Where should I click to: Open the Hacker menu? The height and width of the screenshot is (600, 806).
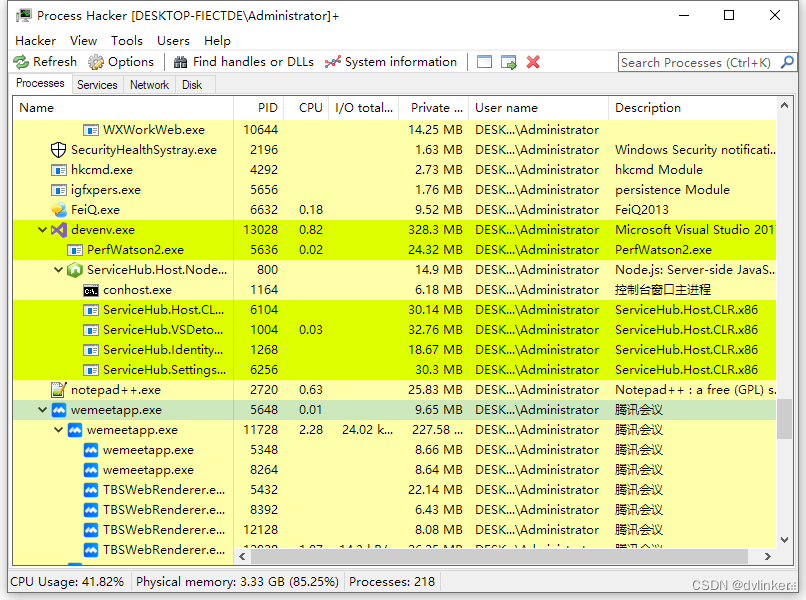[x=35, y=41]
